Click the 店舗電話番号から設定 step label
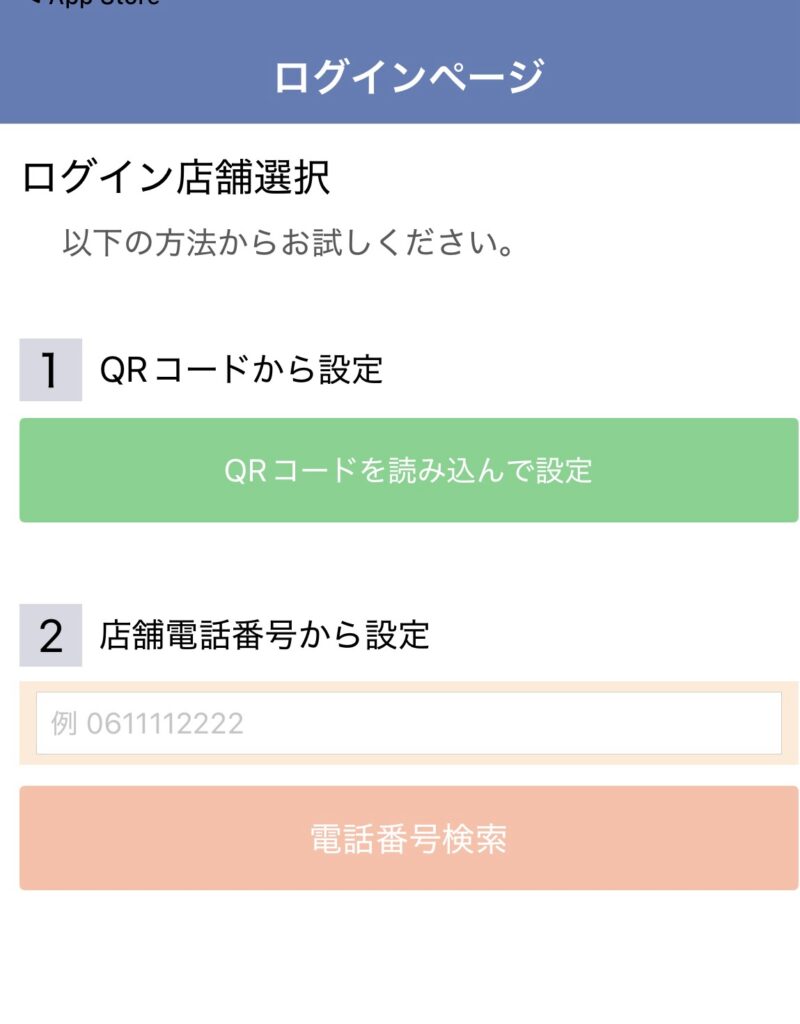Image resolution: width=800 pixels, height=1024 pixels. click(264, 635)
